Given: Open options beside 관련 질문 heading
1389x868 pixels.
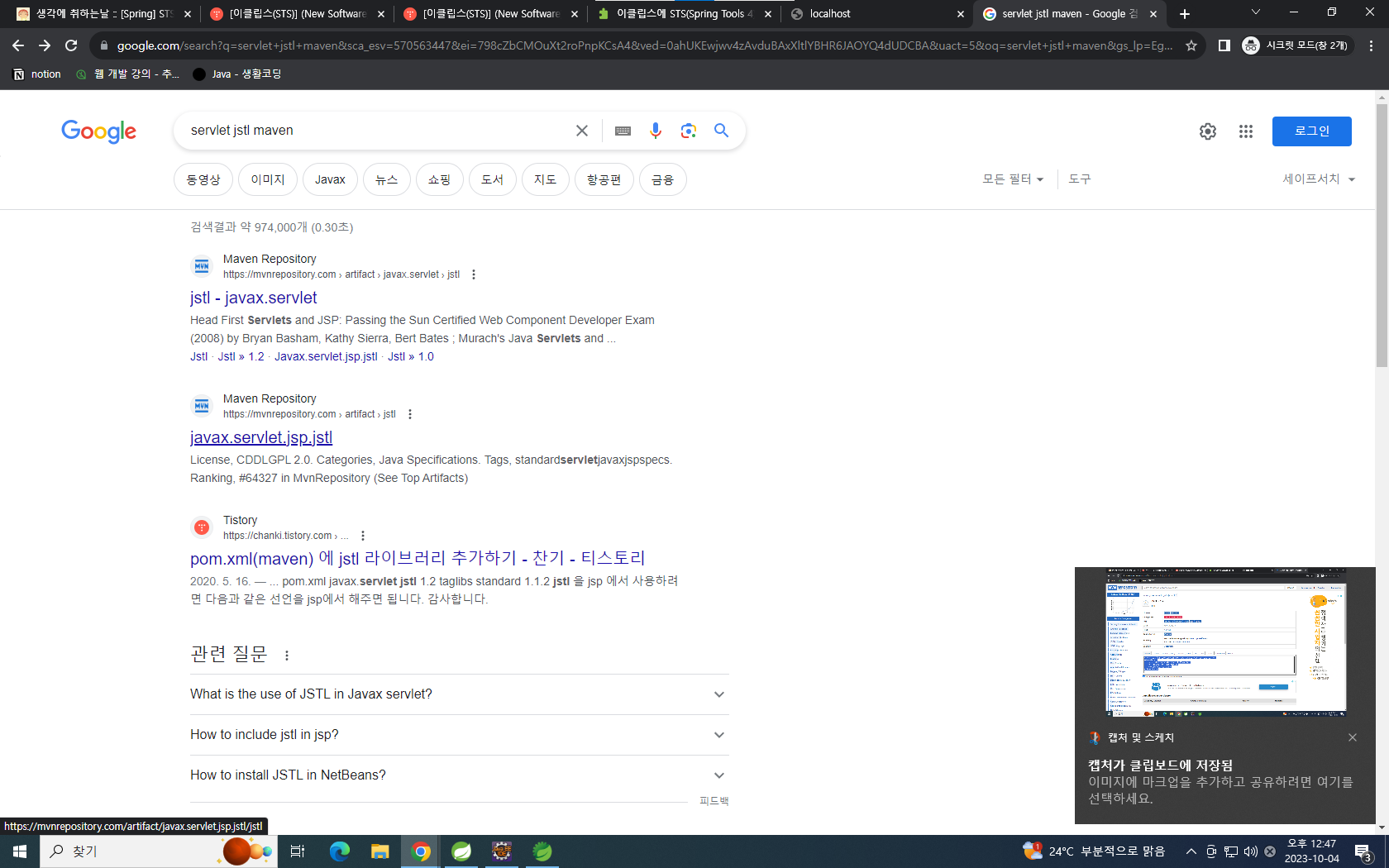Looking at the screenshot, I should pos(287,656).
